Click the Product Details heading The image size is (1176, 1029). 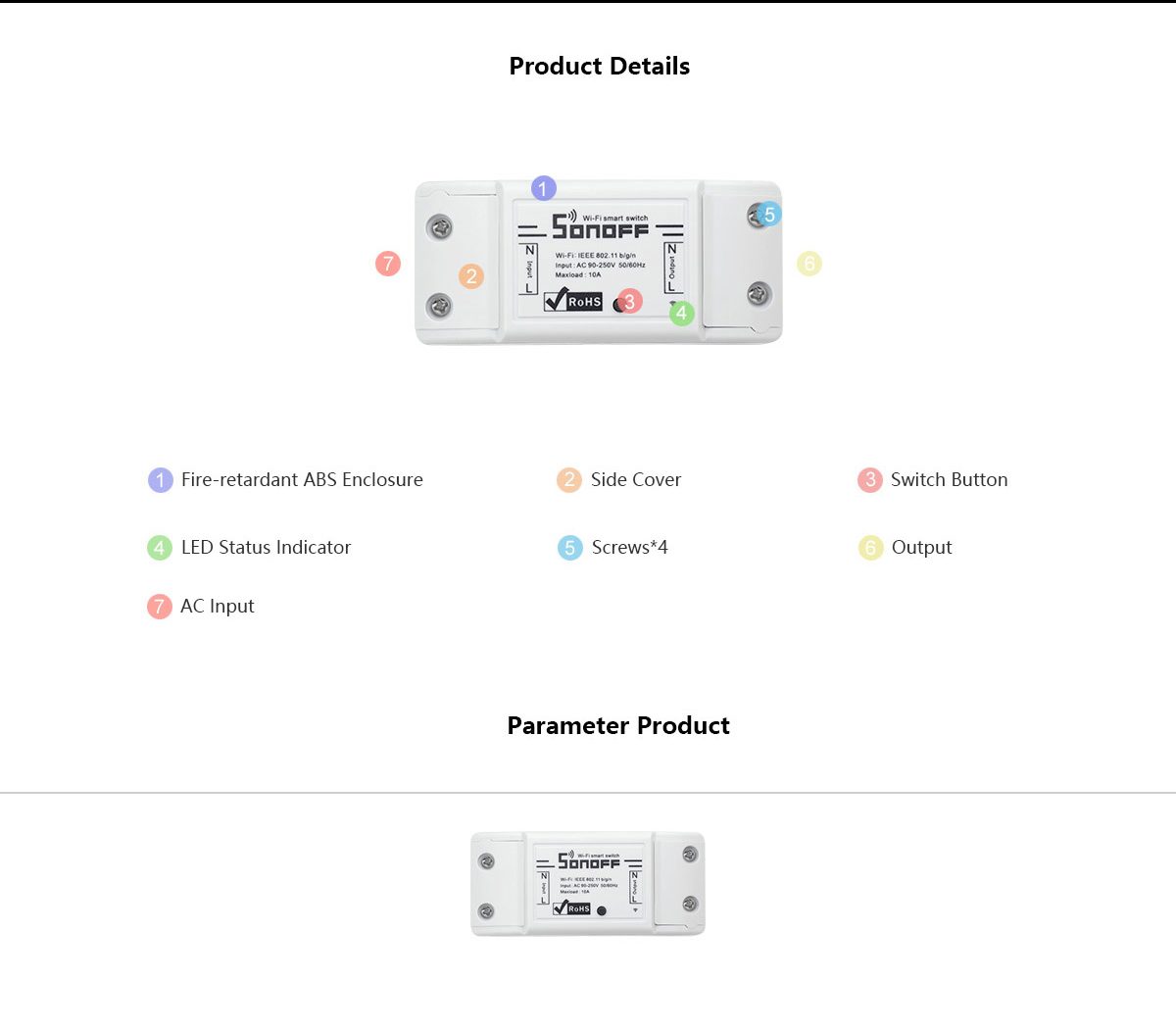click(x=600, y=66)
